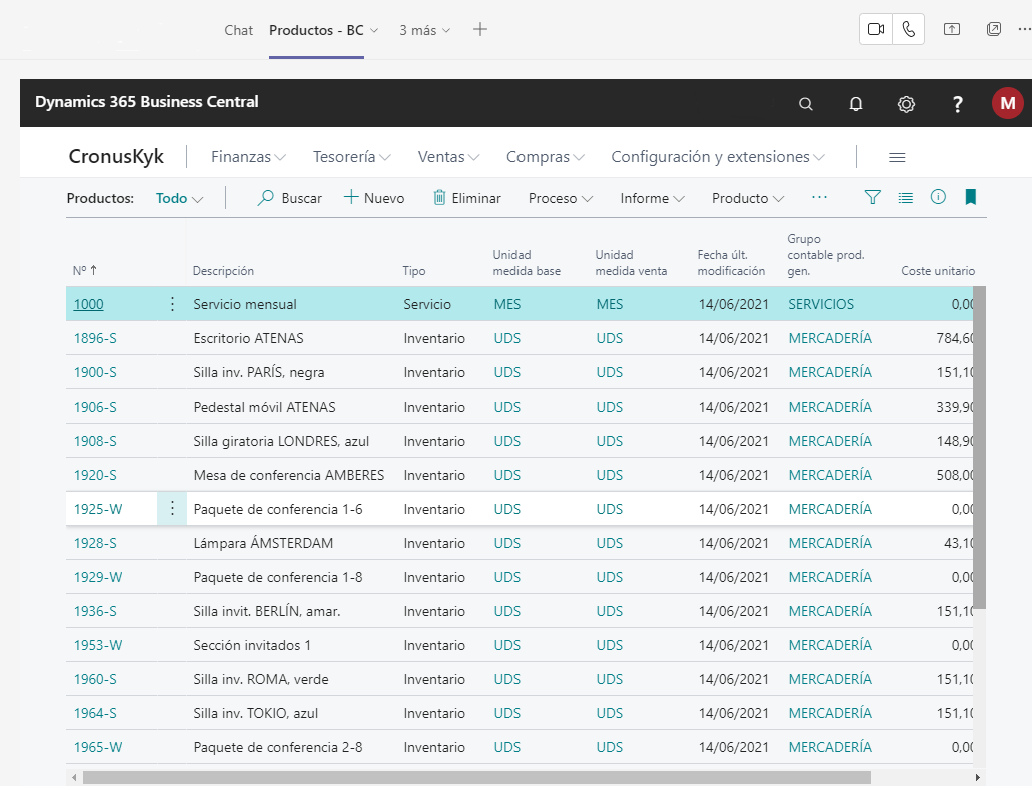Image resolution: width=1032 pixels, height=786 pixels.
Task: Click UDS base unit for Lámpara ÁMSTERDAM
Action: click(507, 543)
